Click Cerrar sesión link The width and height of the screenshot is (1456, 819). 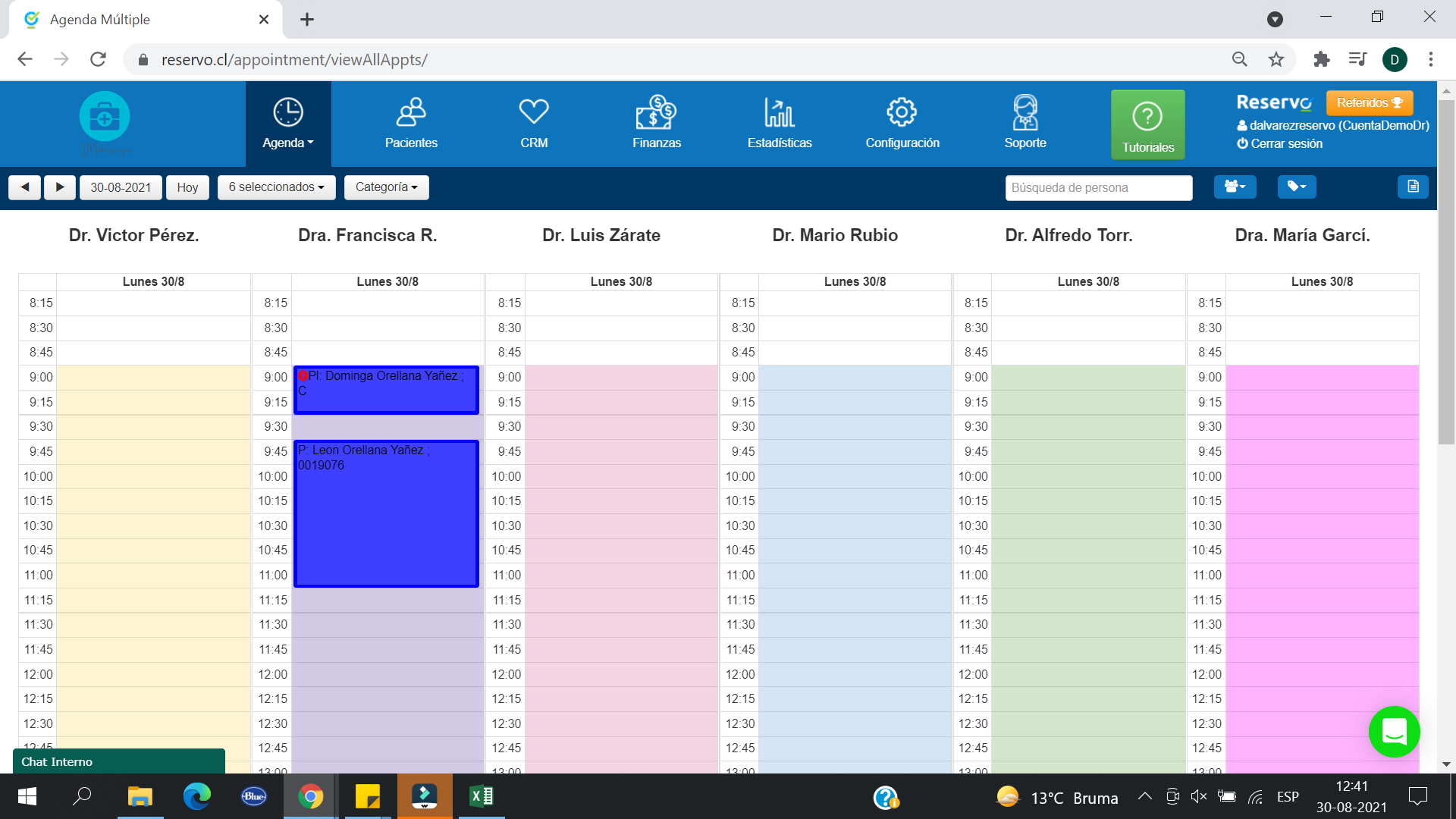point(1285,143)
